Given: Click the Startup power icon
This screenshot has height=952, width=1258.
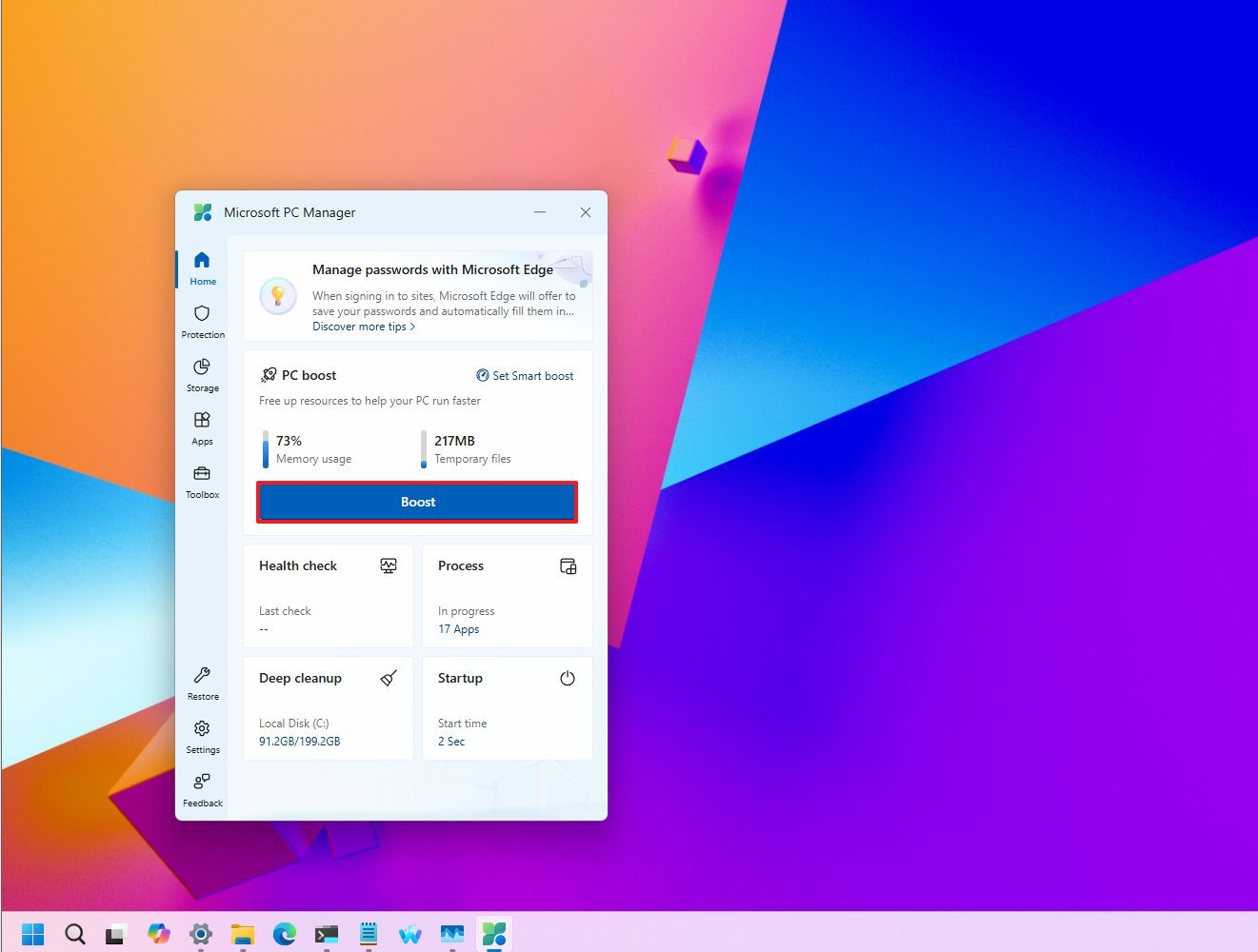Looking at the screenshot, I should (567, 678).
